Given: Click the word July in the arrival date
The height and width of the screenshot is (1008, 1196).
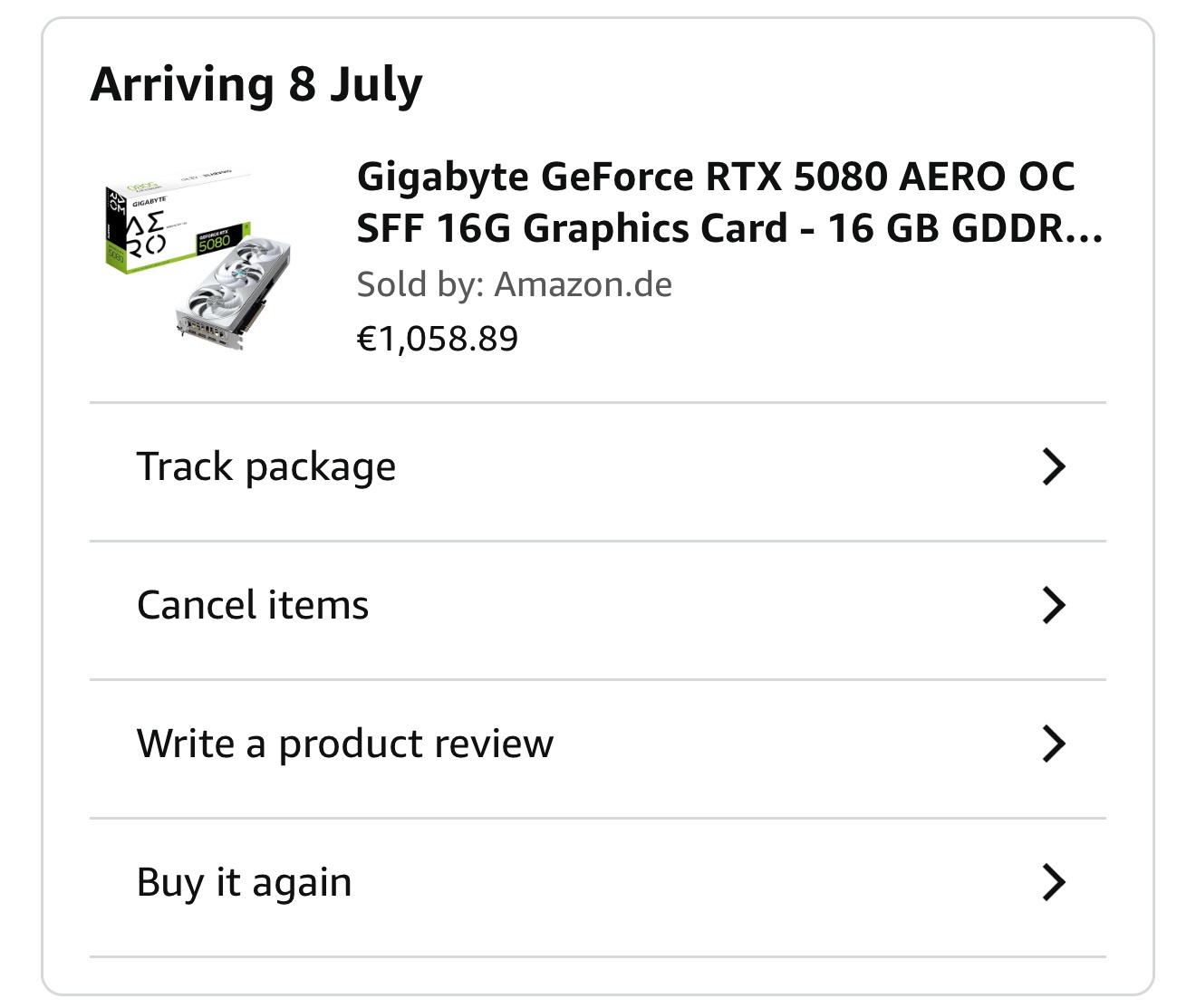Looking at the screenshot, I should [x=376, y=85].
